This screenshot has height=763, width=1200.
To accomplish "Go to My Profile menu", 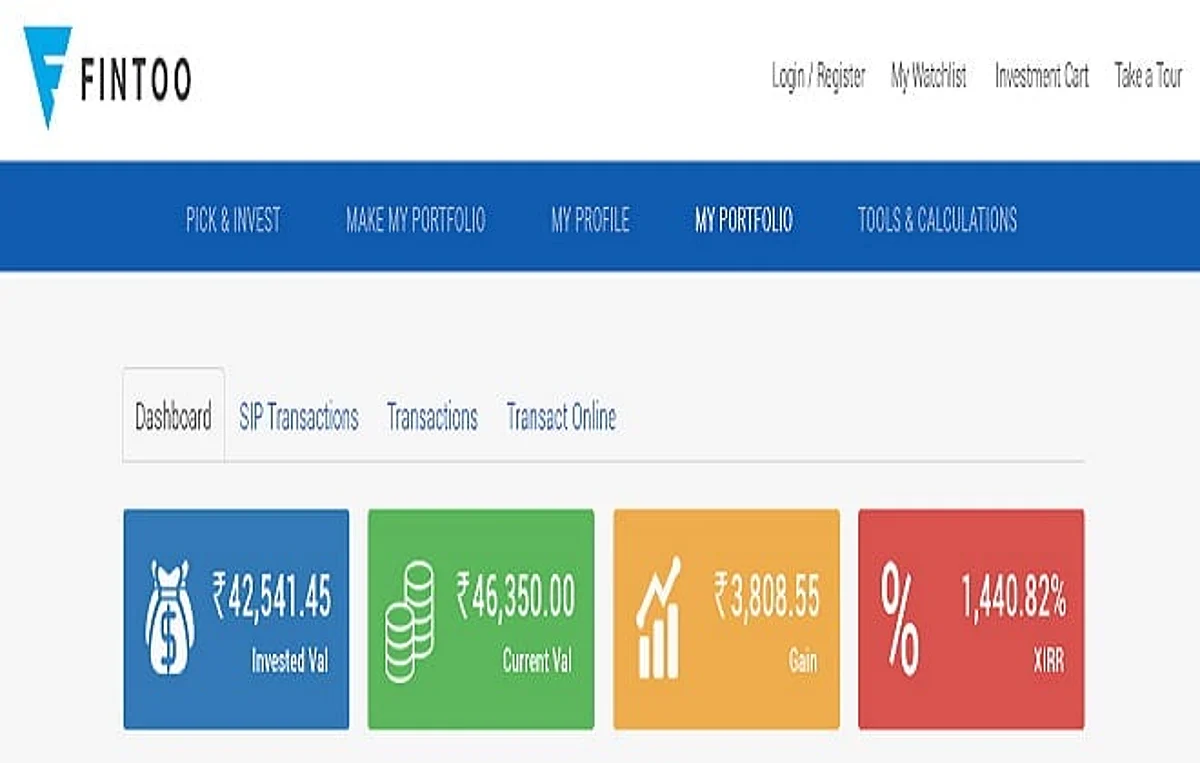I will 590,220.
